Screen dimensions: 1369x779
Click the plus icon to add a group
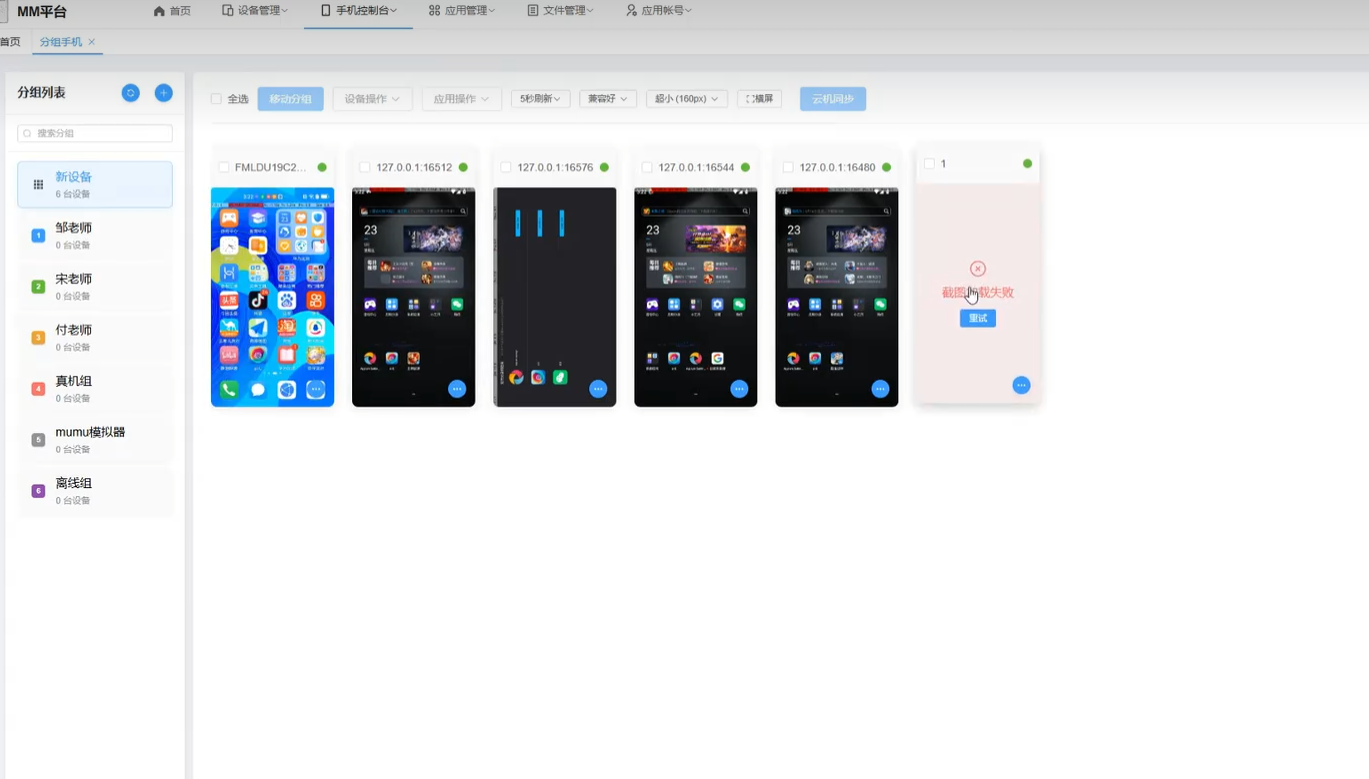(163, 92)
